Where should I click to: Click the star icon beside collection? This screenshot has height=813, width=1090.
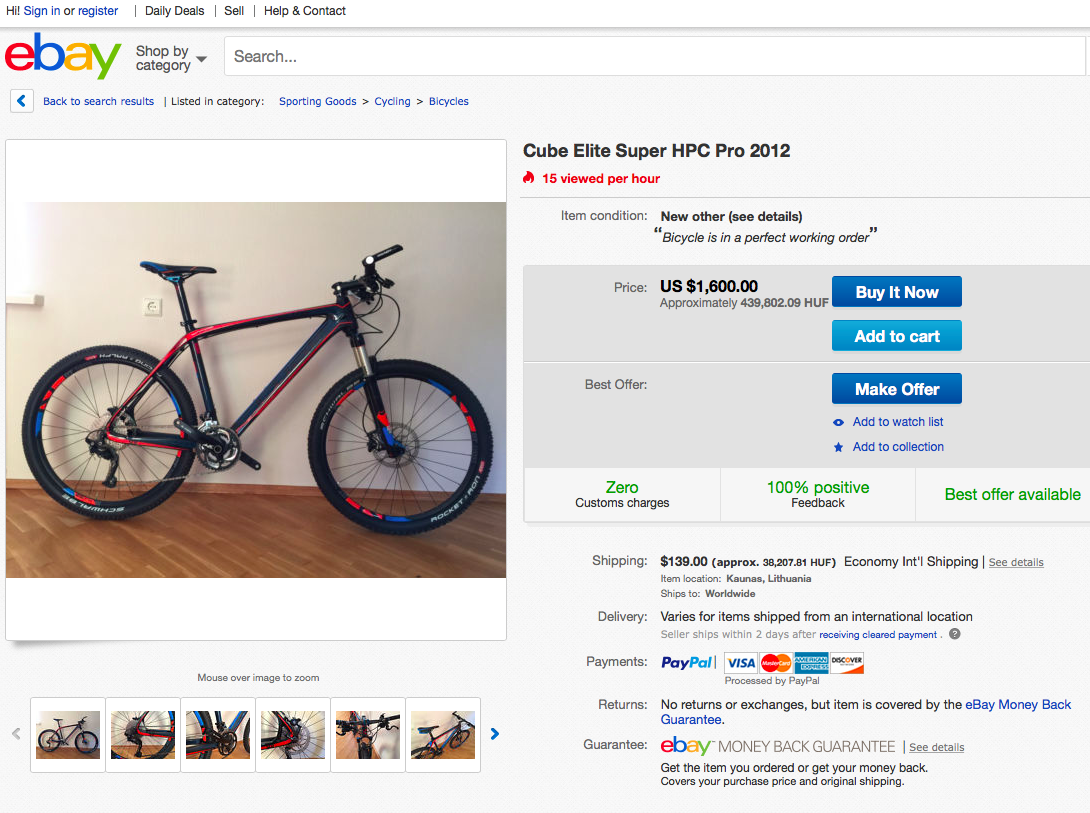click(838, 447)
